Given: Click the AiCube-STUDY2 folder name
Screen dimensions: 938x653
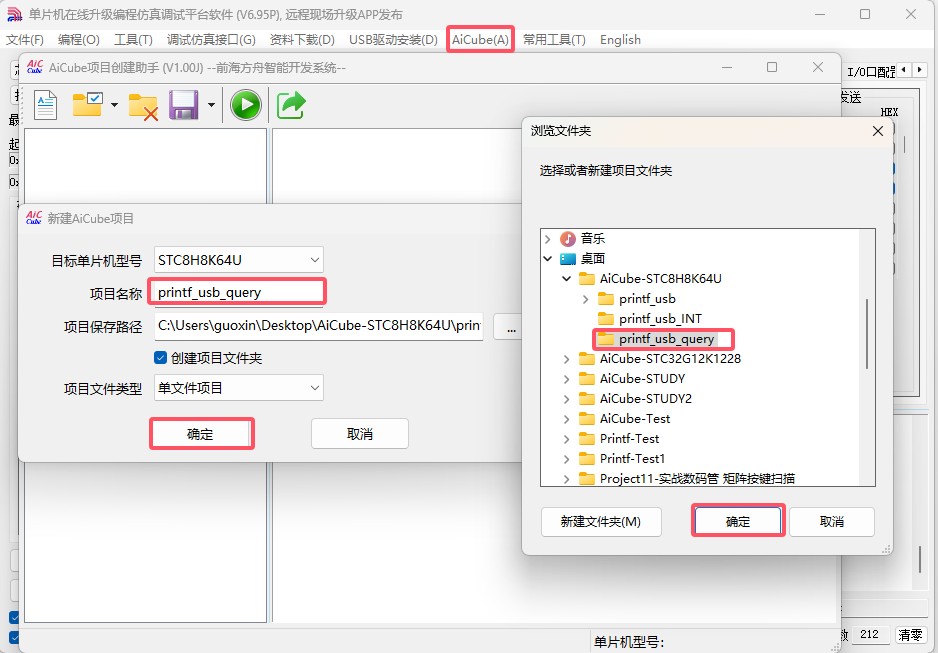Looking at the screenshot, I should [645, 399].
